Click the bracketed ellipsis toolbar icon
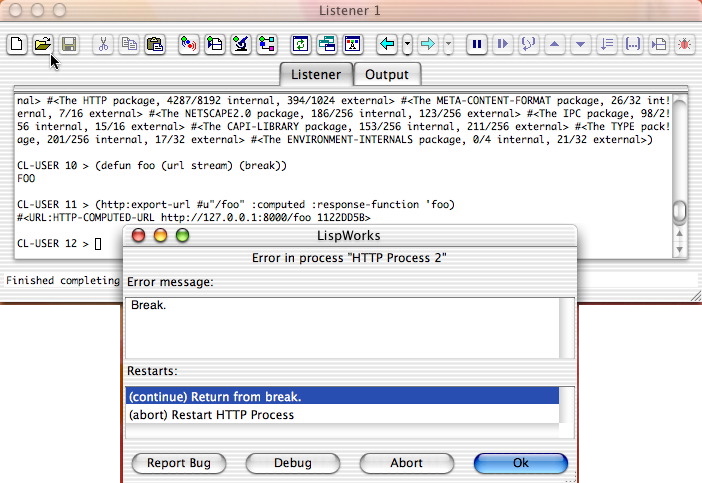The height and width of the screenshot is (483, 702). pyautogui.click(x=633, y=44)
